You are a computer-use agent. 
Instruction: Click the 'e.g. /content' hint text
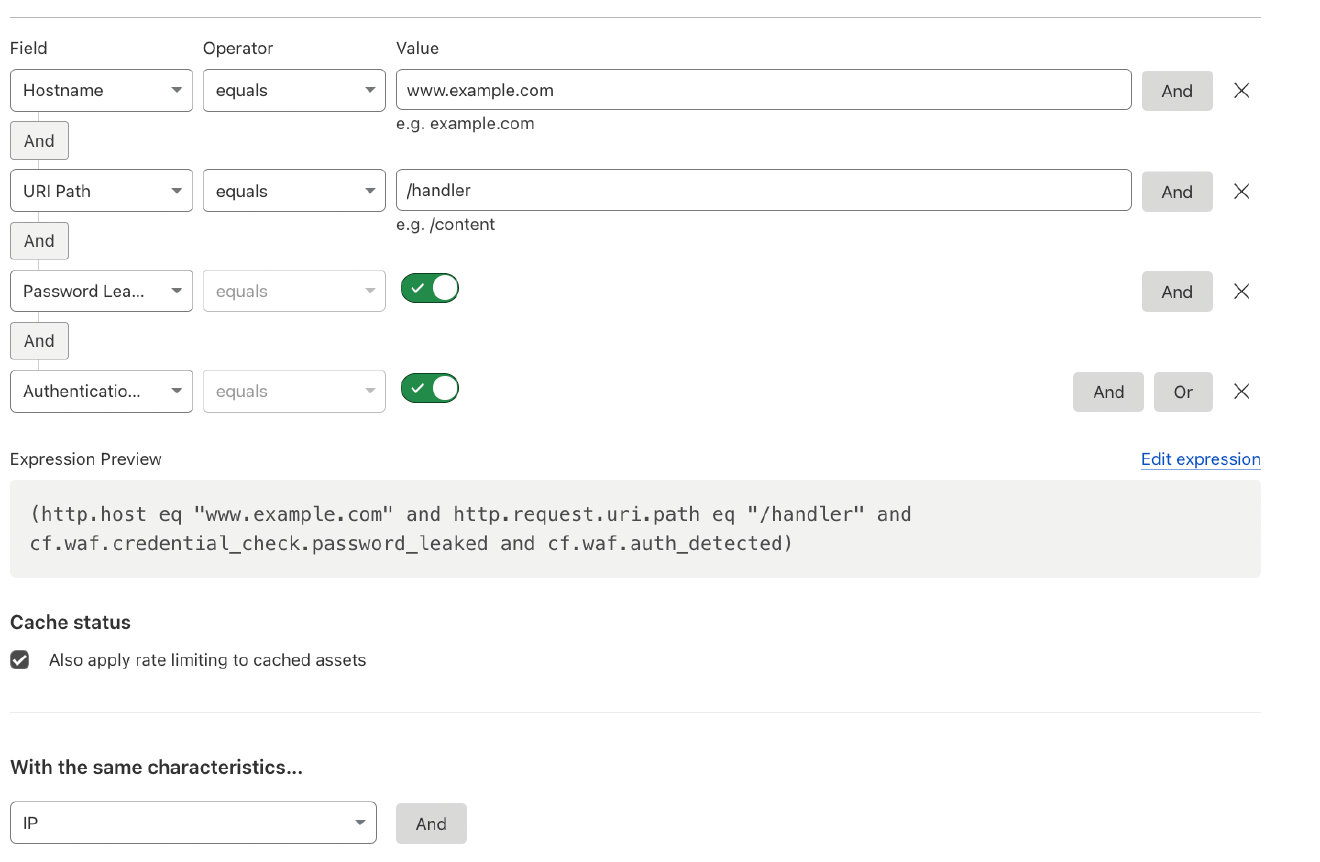[x=445, y=224]
